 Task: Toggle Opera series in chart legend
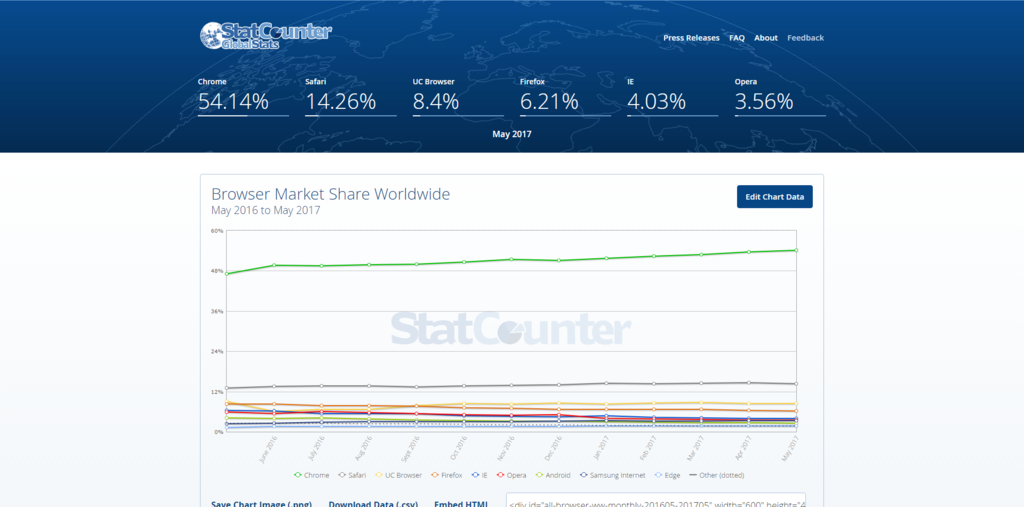pos(511,475)
